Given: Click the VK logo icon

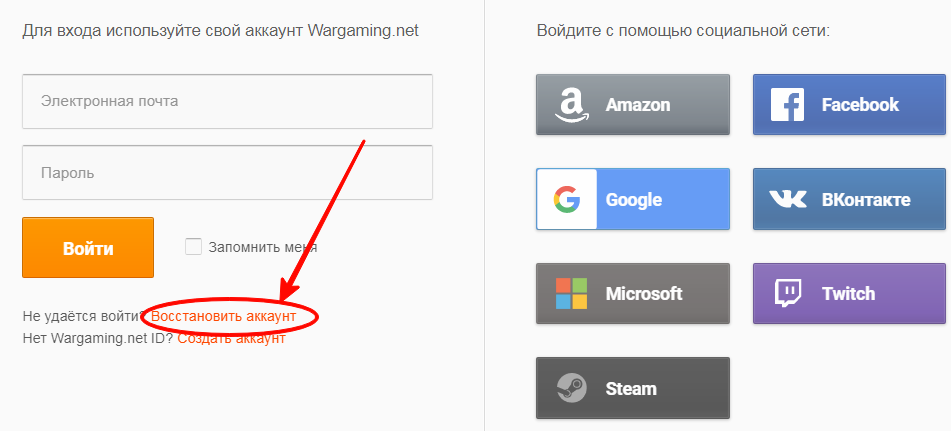Looking at the screenshot, I should [788, 199].
